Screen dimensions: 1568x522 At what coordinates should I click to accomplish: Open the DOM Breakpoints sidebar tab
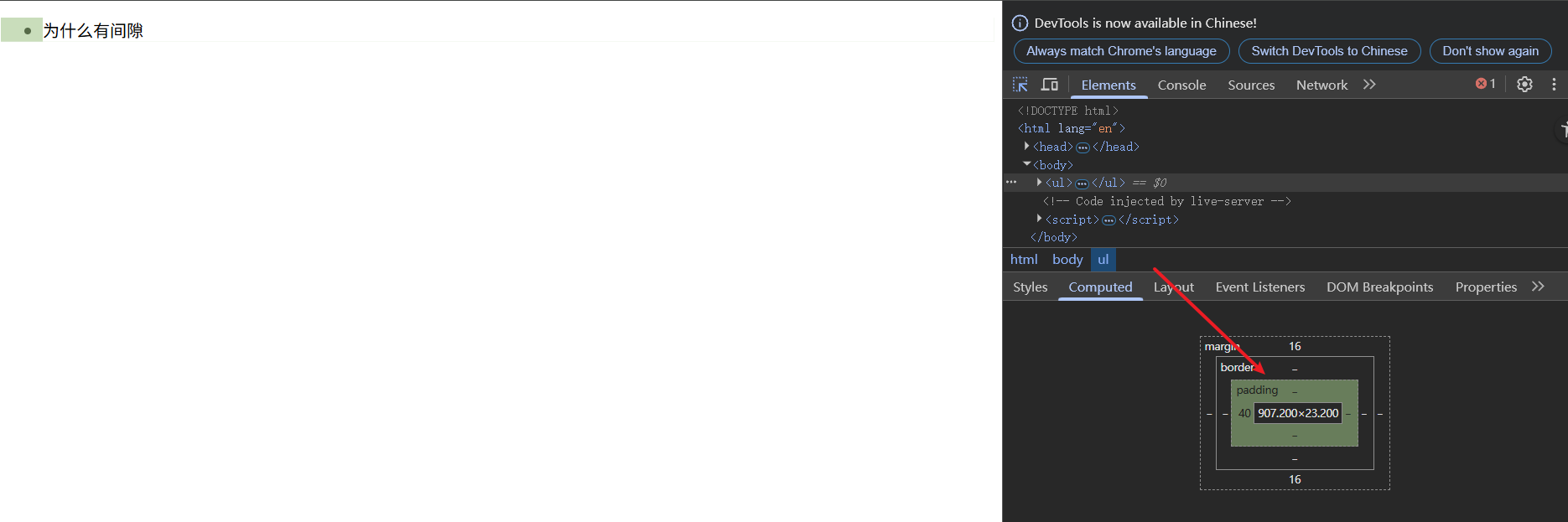tap(1379, 287)
